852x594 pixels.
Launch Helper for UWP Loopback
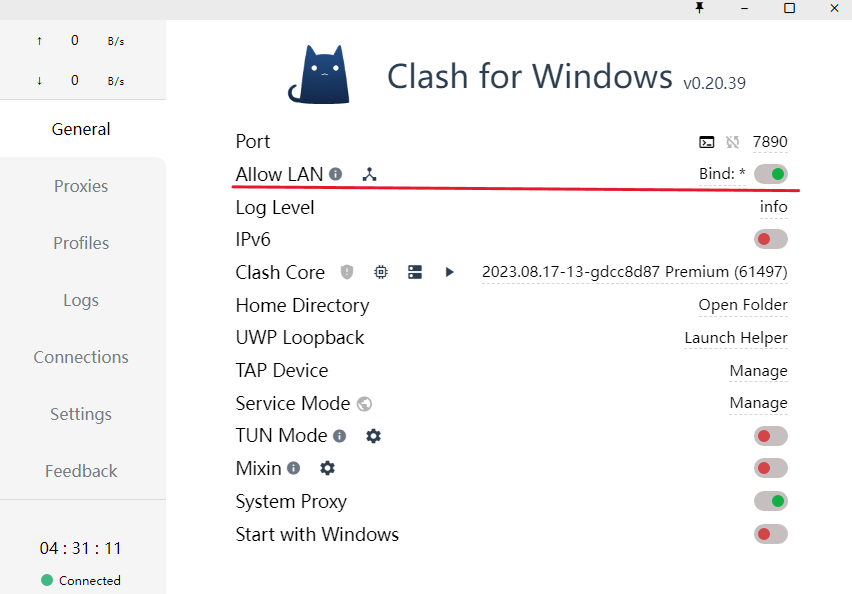[x=736, y=338]
